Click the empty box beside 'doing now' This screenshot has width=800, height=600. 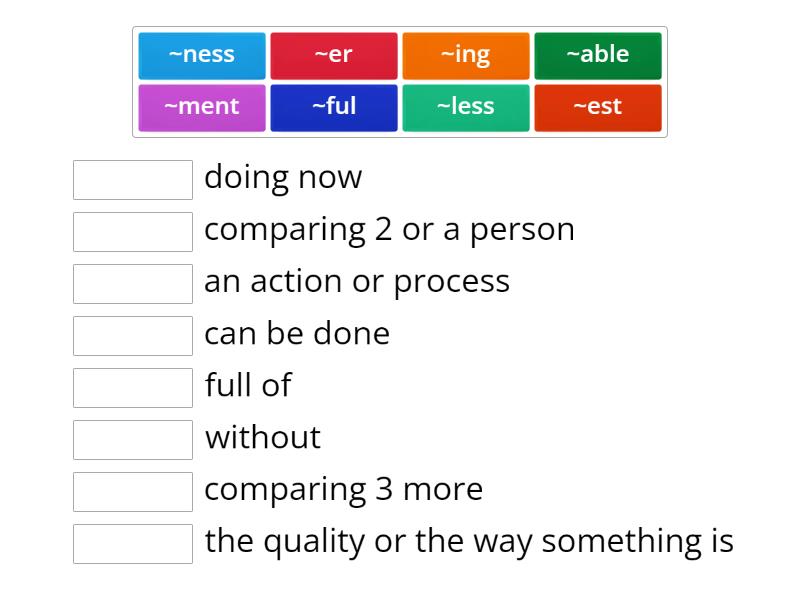[133, 180]
